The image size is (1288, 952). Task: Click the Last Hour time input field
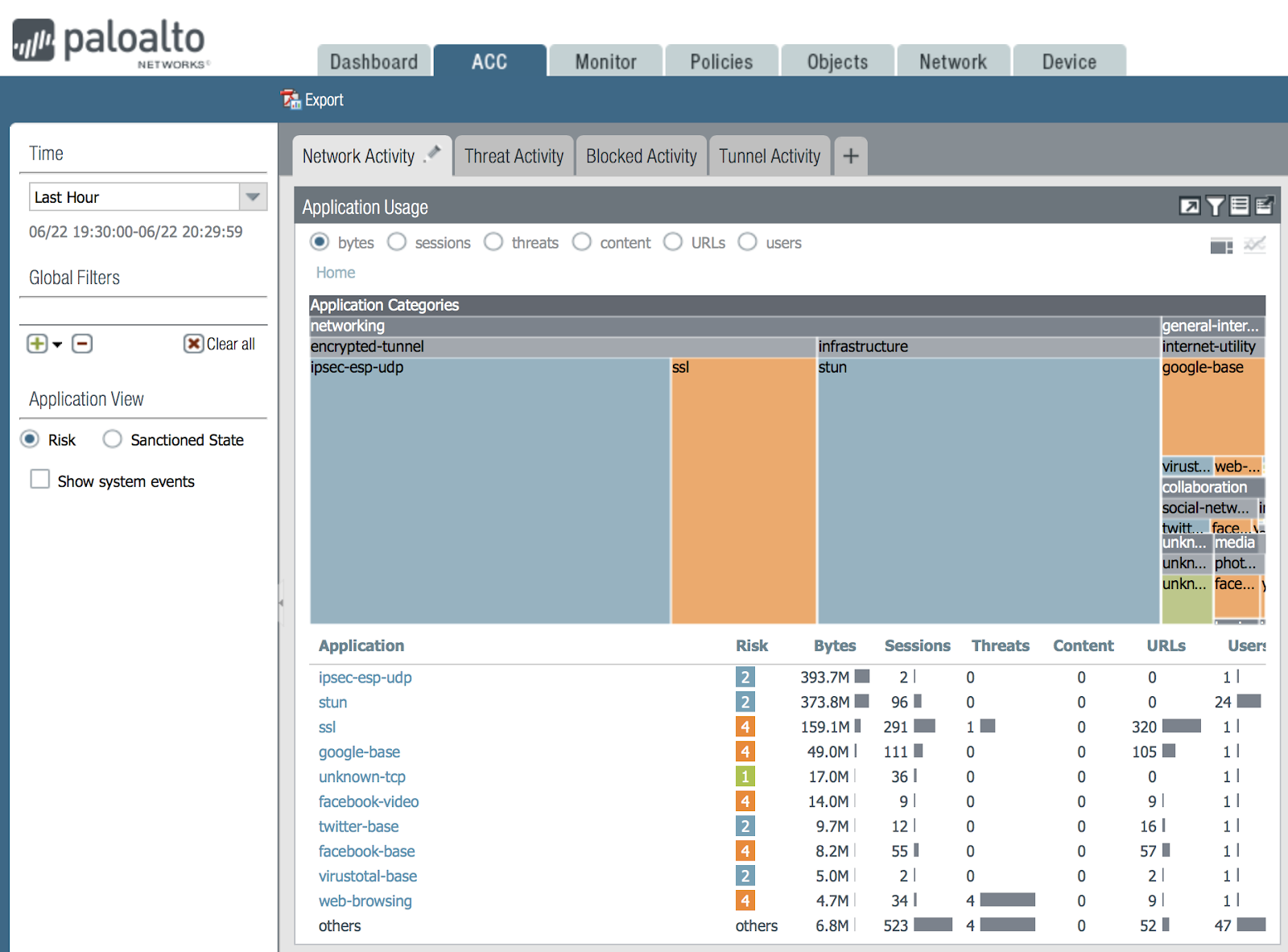point(134,197)
